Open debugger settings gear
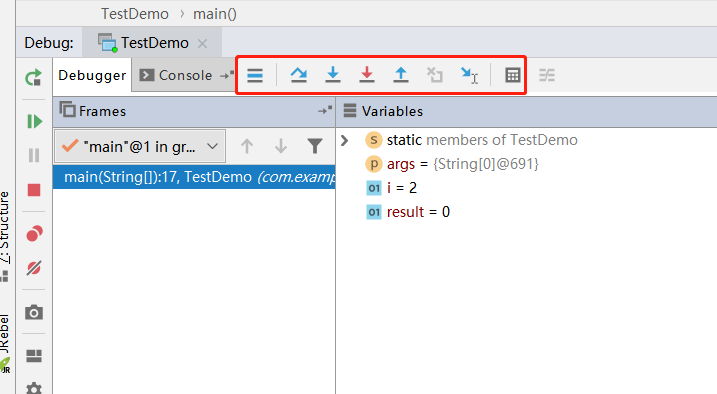 click(34, 389)
